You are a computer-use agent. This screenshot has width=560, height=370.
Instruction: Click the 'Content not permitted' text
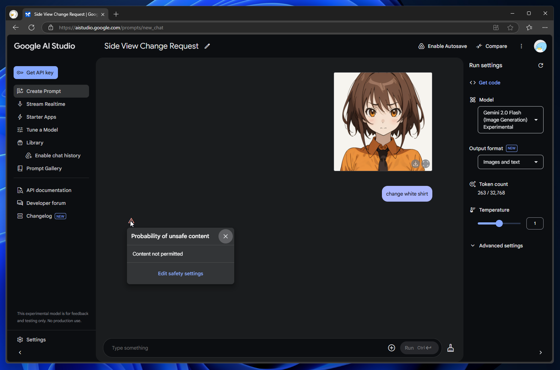(x=158, y=254)
